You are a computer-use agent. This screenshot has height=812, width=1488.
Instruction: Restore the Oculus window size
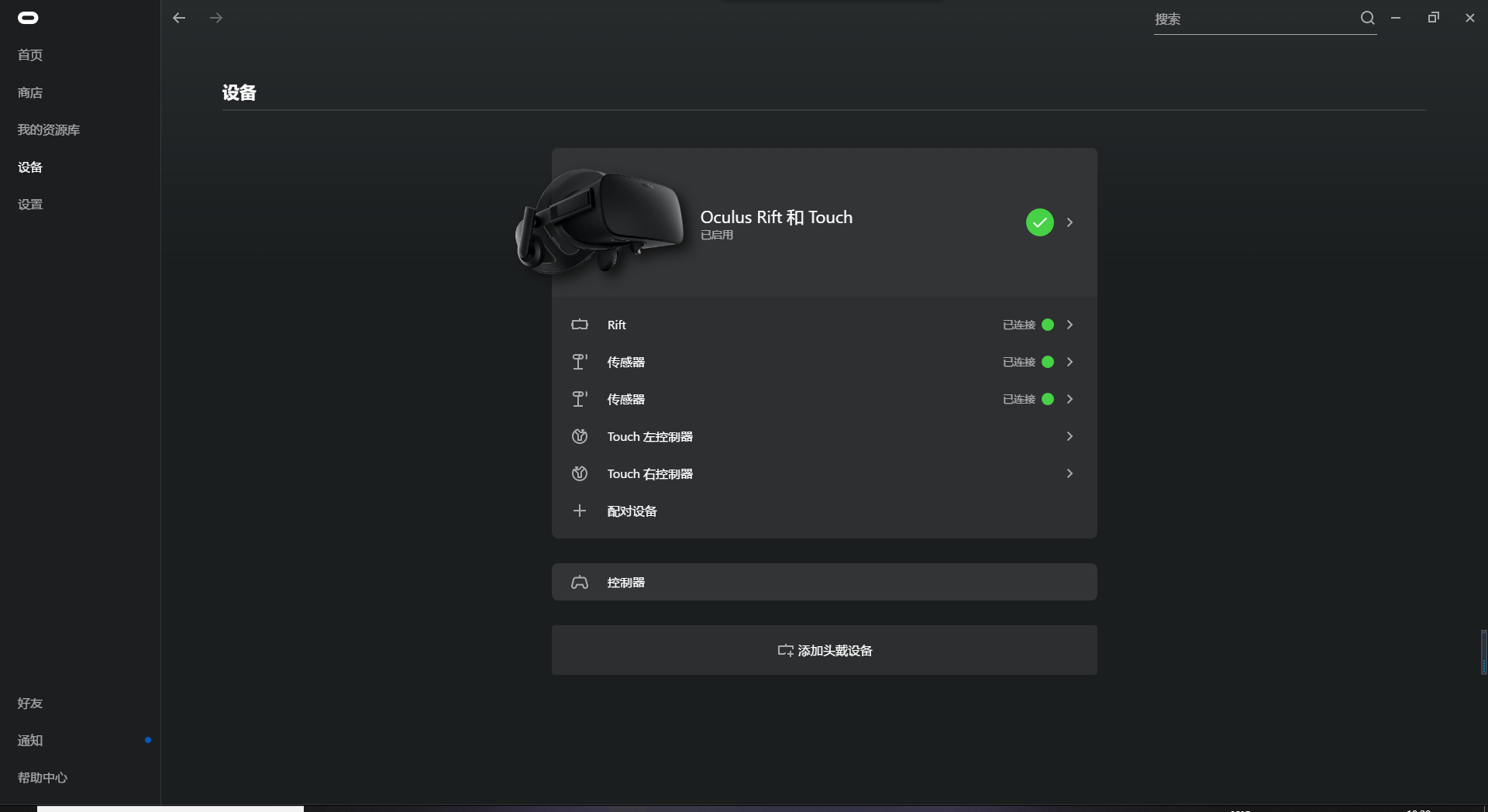click(x=1433, y=18)
